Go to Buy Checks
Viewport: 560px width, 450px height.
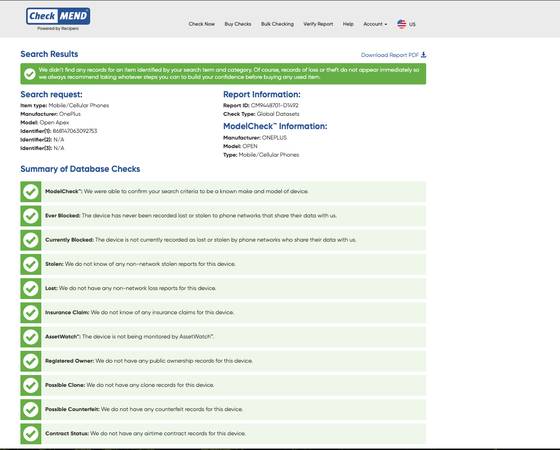[x=238, y=24]
